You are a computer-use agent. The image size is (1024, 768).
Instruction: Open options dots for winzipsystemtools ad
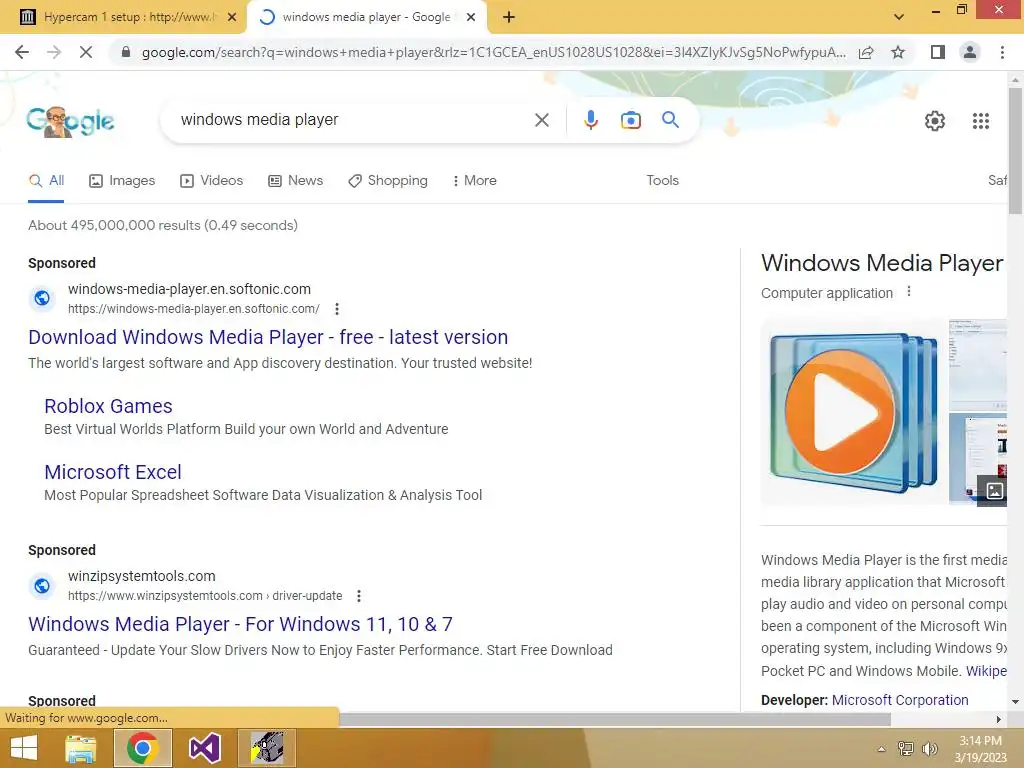point(359,596)
